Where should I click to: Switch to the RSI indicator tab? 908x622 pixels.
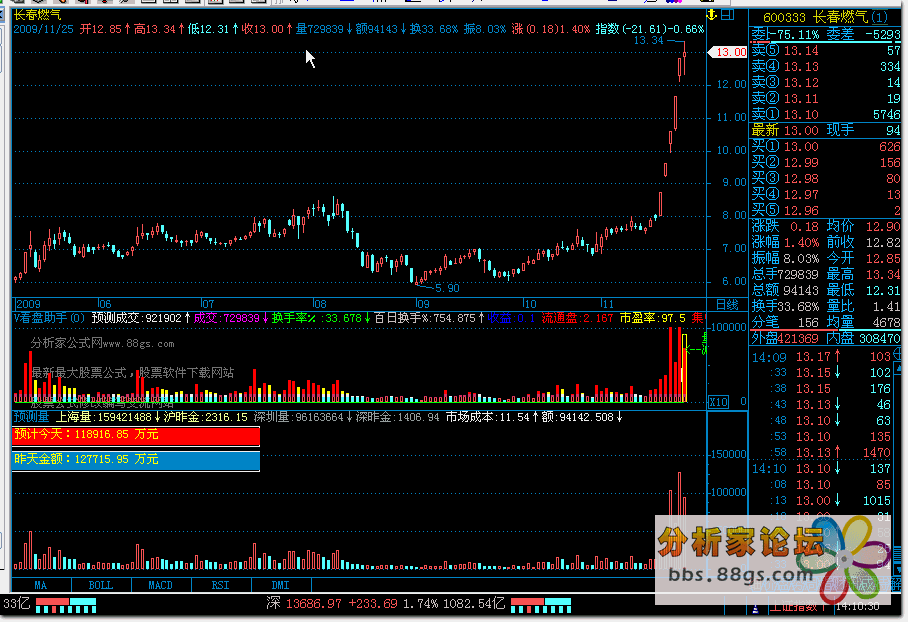tap(220, 584)
